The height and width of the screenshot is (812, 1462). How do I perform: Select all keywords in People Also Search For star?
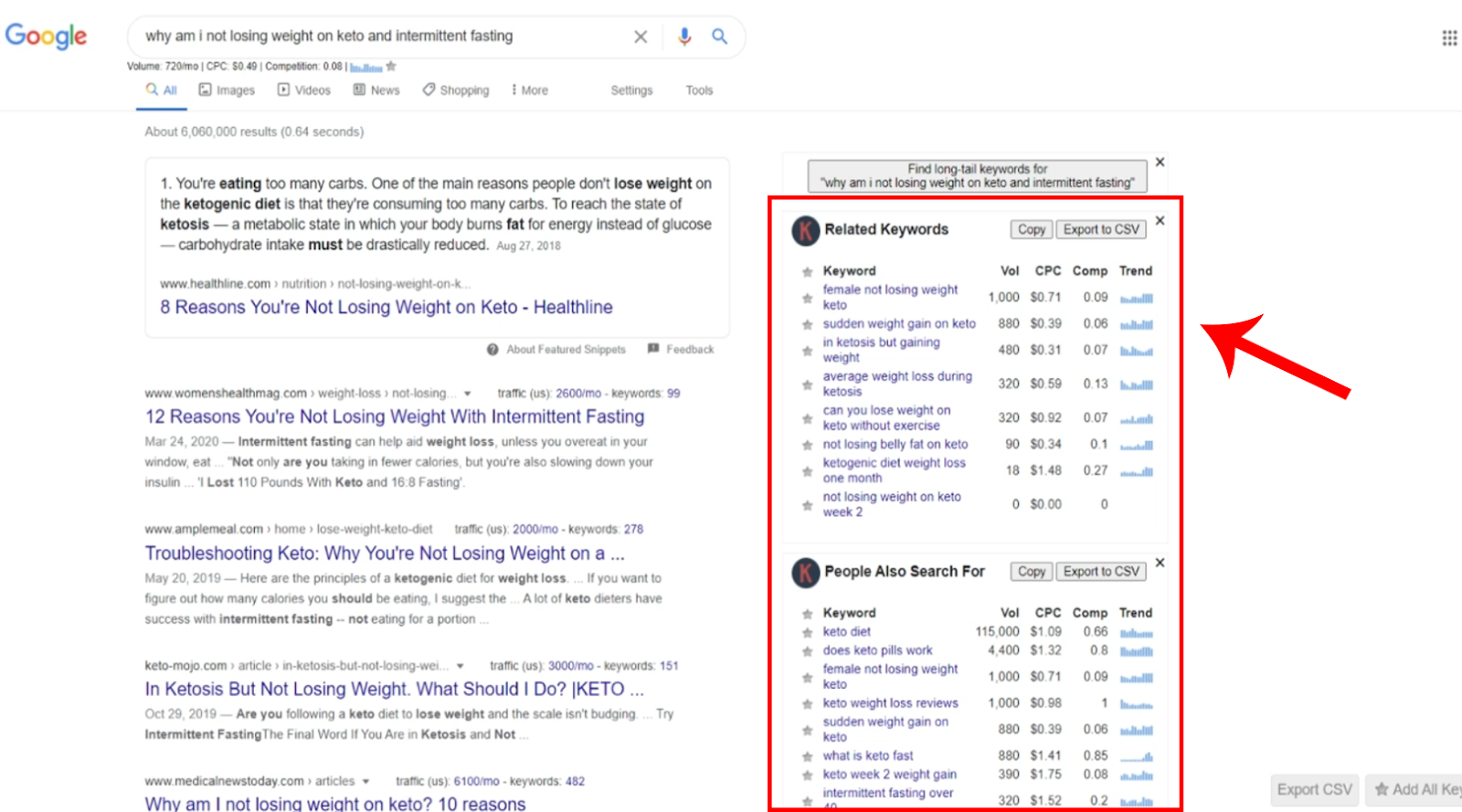click(x=807, y=614)
